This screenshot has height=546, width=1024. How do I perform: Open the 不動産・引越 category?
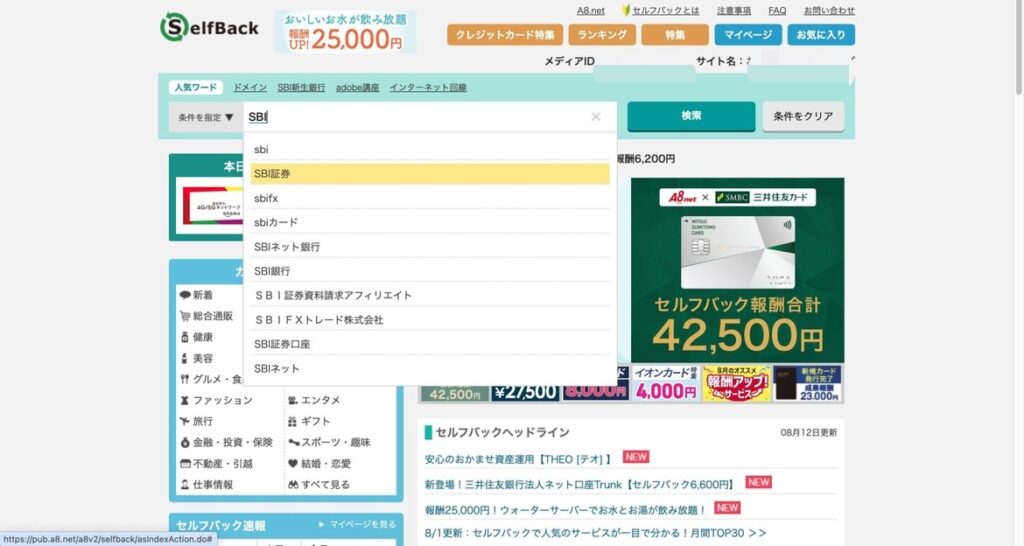click(x=216, y=464)
